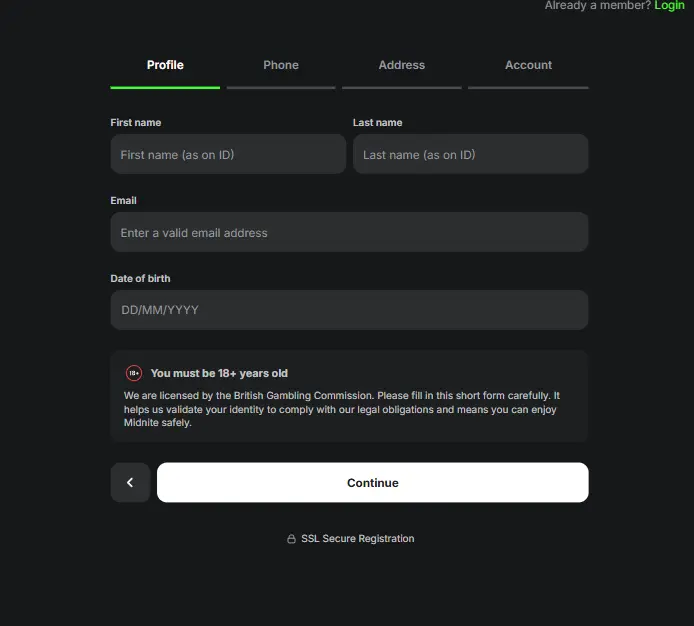Select the Email address input box

point(349,233)
